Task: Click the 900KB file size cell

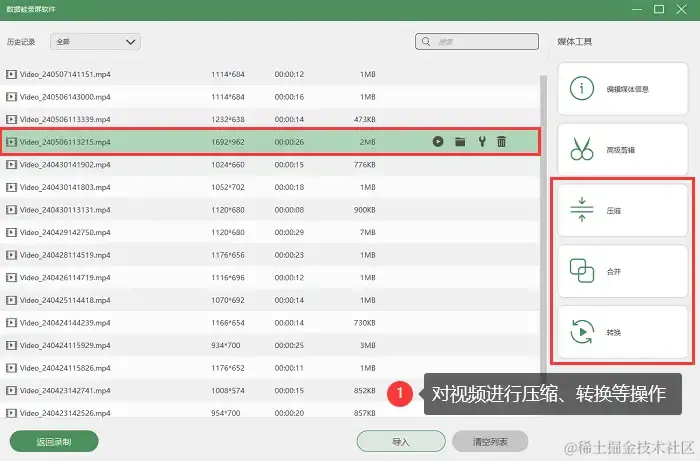Action: (x=365, y=210)
